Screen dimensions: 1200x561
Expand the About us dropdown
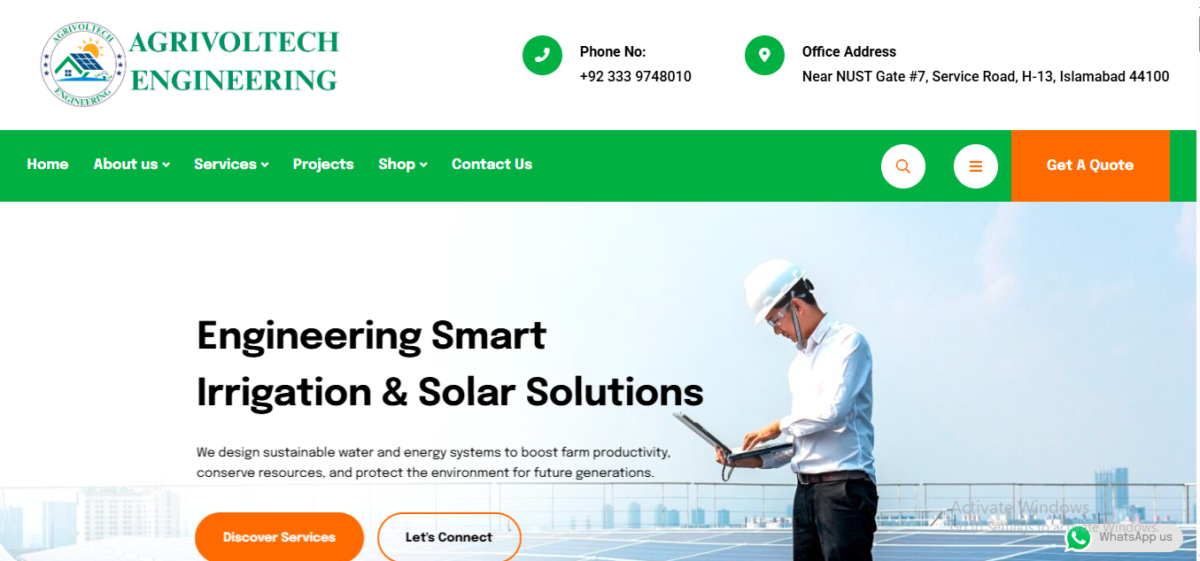pos(131,164)
